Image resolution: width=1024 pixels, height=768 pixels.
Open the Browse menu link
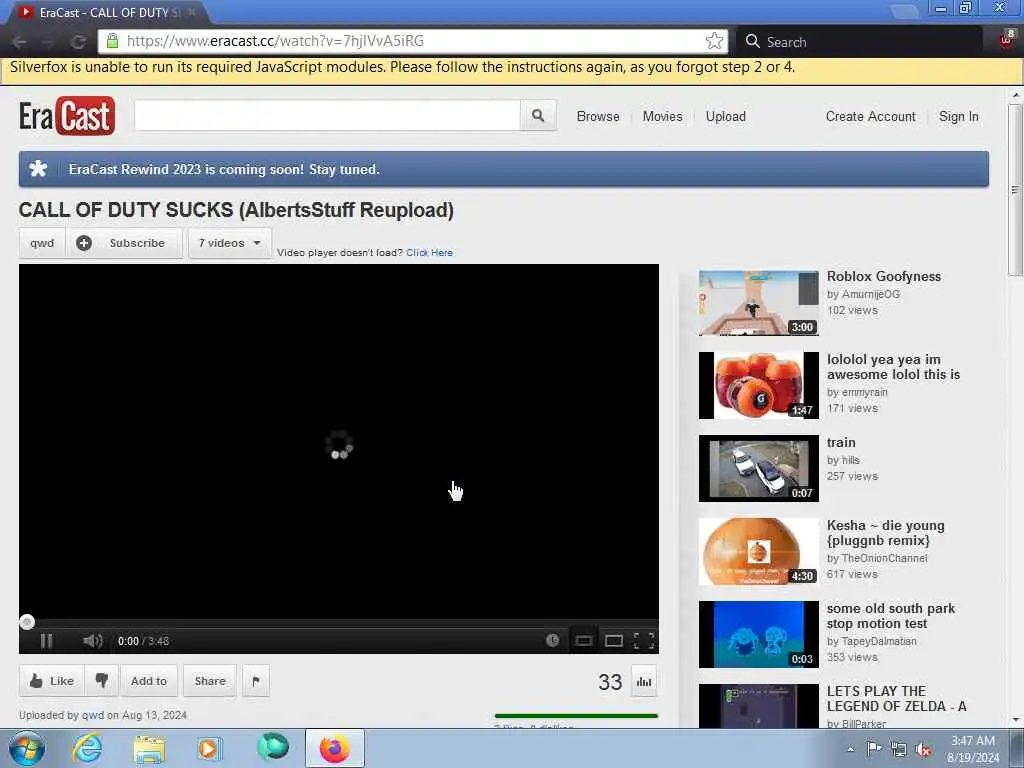[598, 116]
